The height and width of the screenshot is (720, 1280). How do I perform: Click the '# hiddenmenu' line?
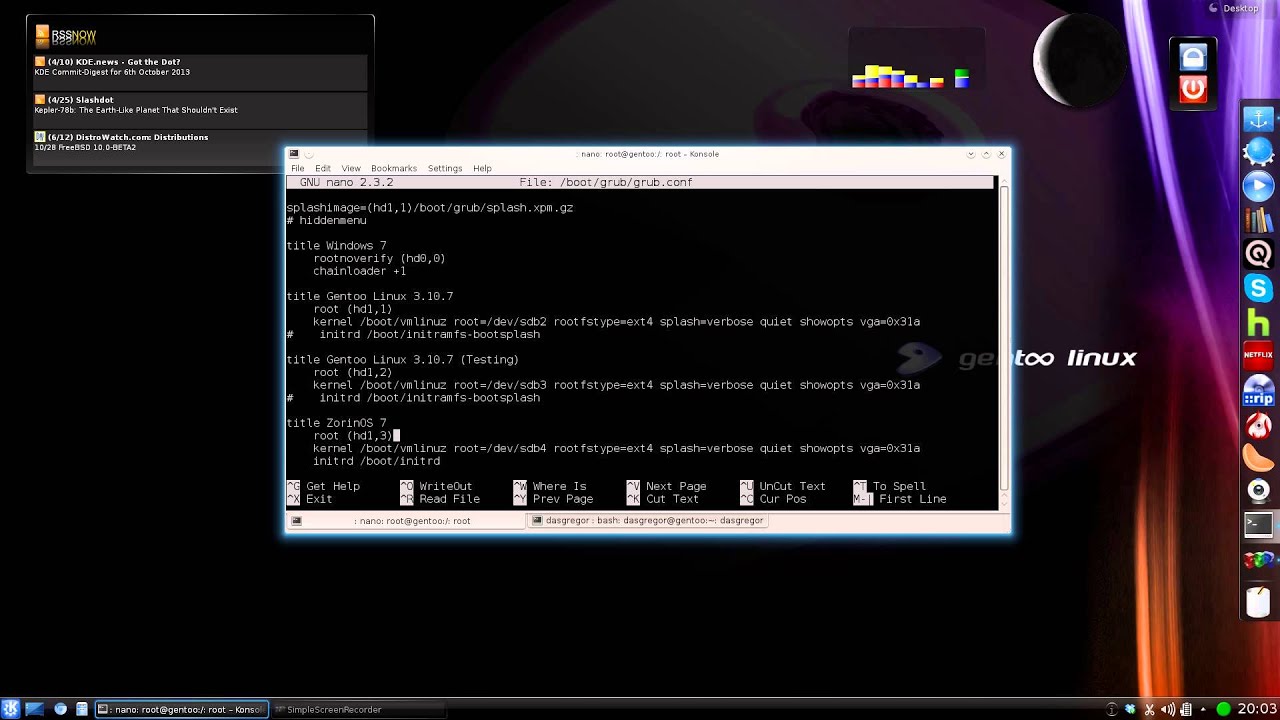(326, 220)
